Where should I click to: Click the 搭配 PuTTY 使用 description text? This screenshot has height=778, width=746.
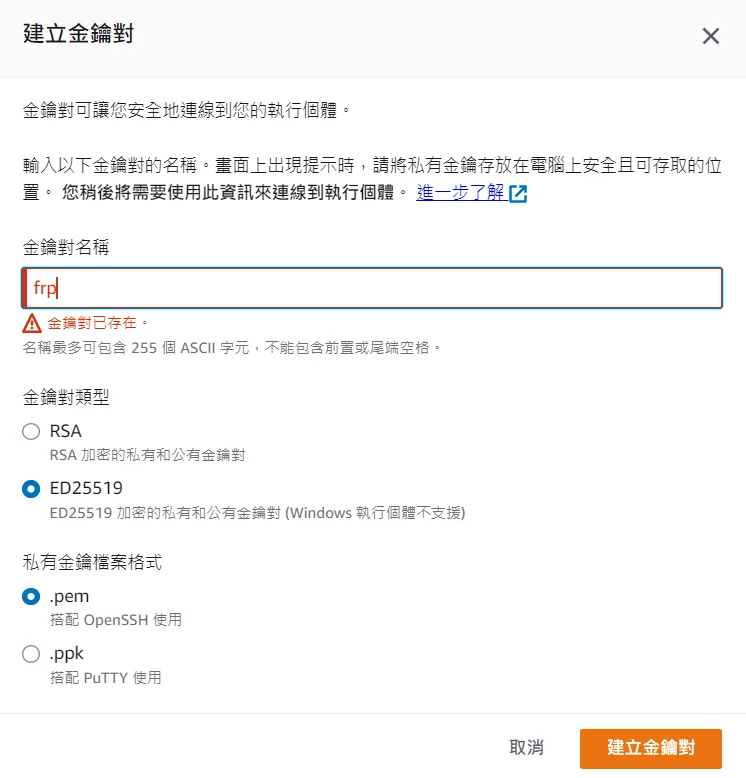106,678
